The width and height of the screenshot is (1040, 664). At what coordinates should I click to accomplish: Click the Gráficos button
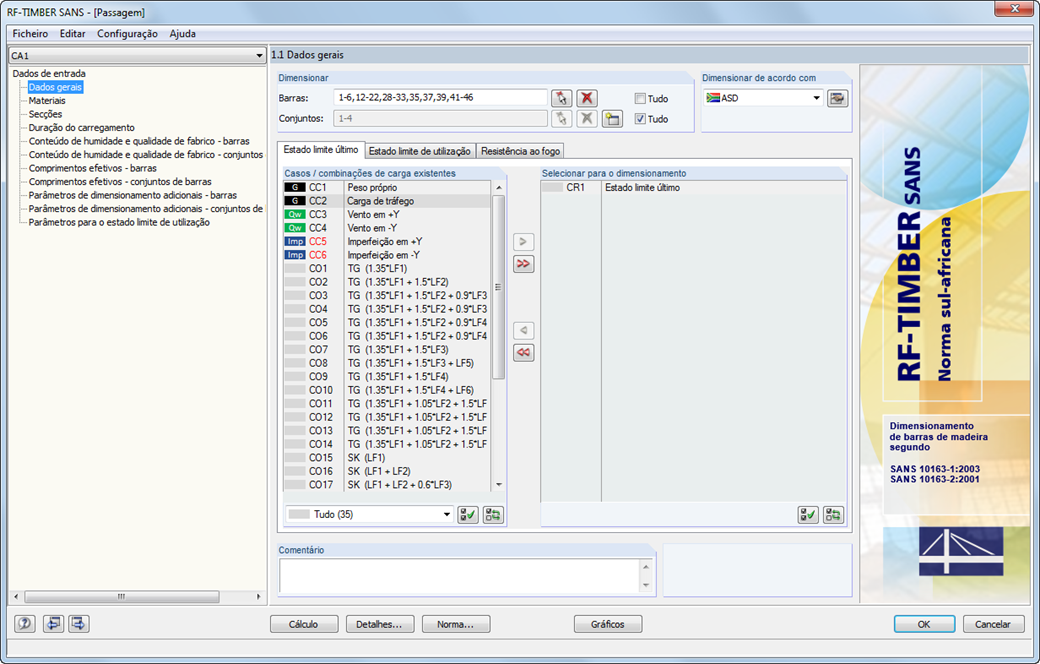click(608, 624)
